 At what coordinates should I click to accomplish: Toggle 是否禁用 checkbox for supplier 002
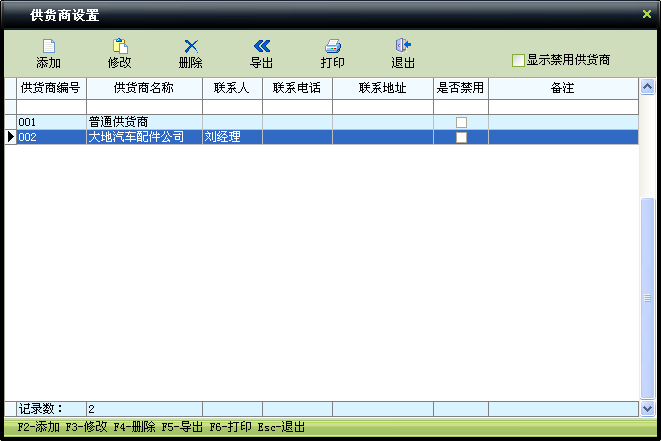click(x=461, y=137)
